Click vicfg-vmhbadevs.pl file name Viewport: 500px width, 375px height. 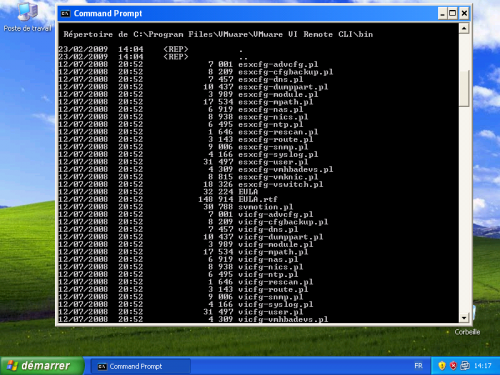point(283,319)
